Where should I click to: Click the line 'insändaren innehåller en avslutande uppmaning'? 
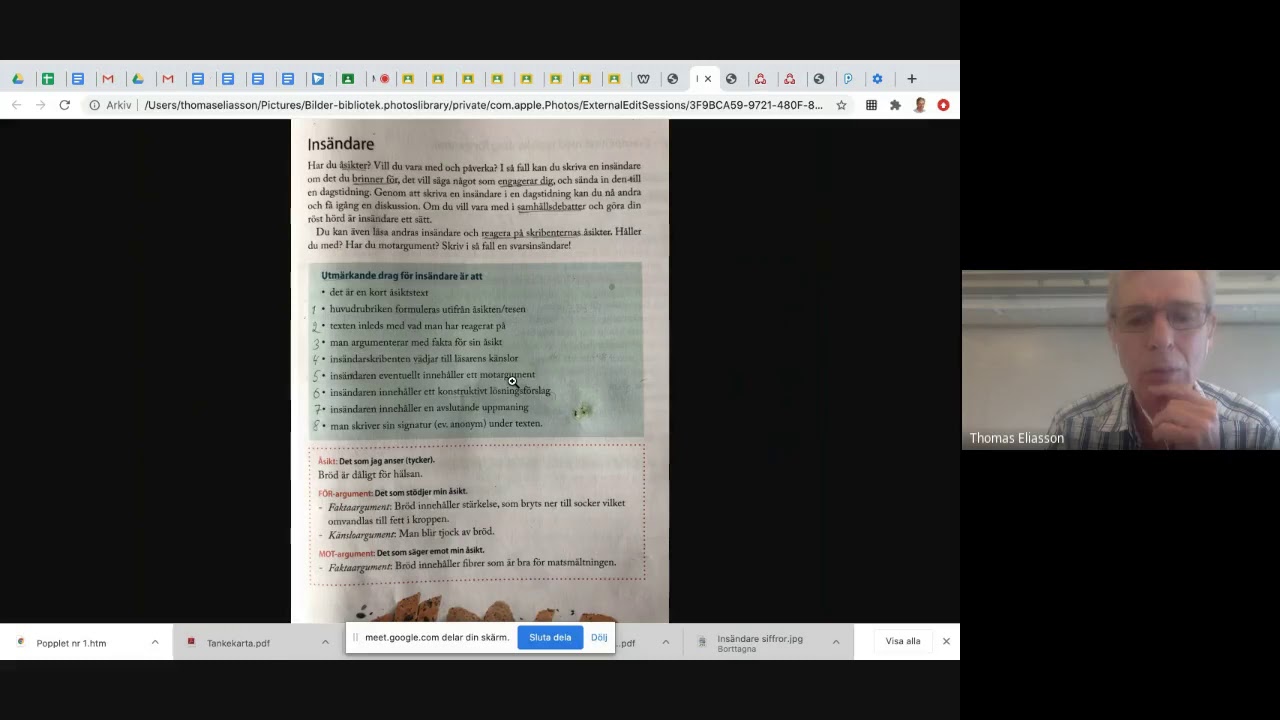429,408
